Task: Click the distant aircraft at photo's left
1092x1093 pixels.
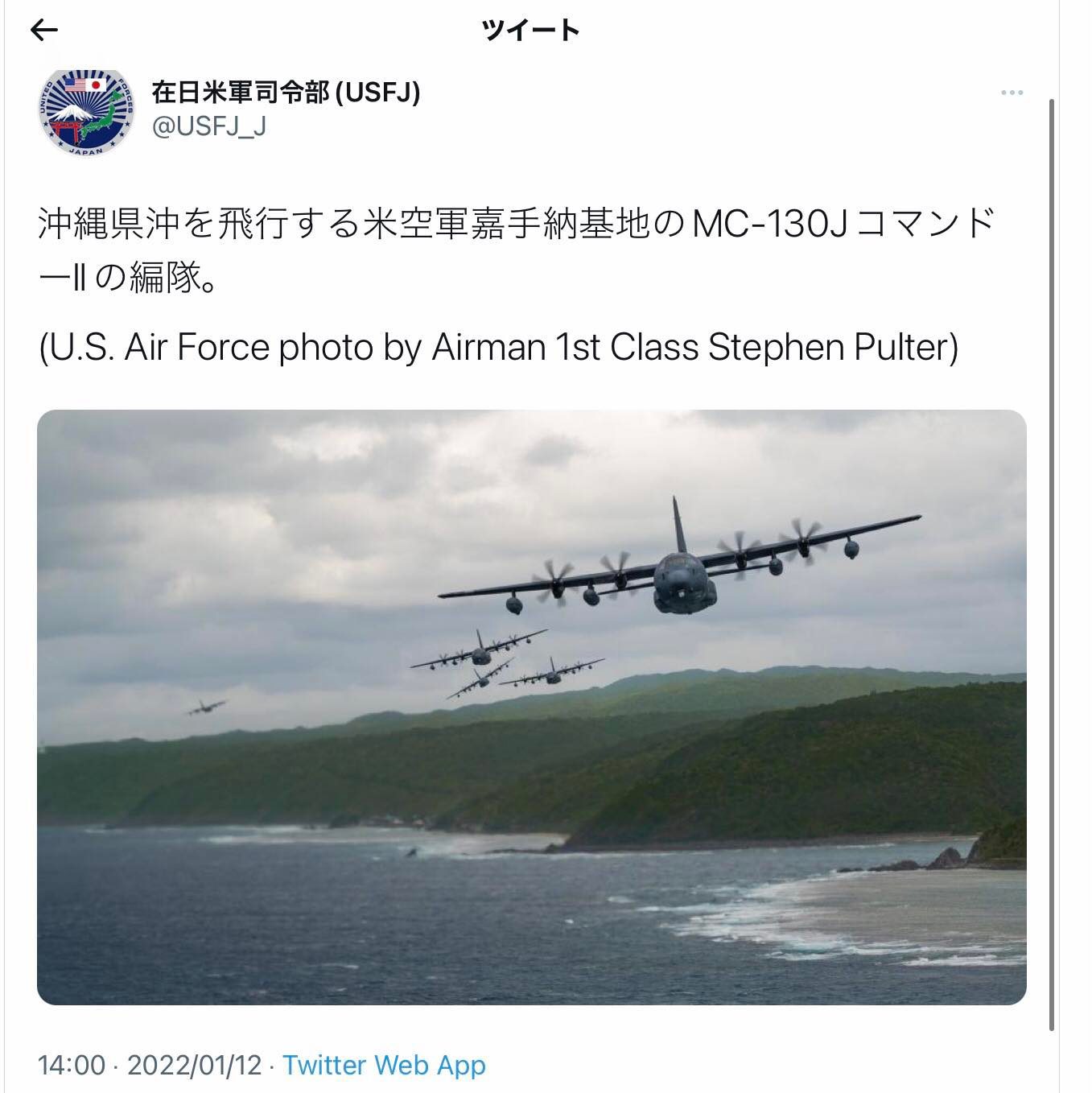Action: 206,707
